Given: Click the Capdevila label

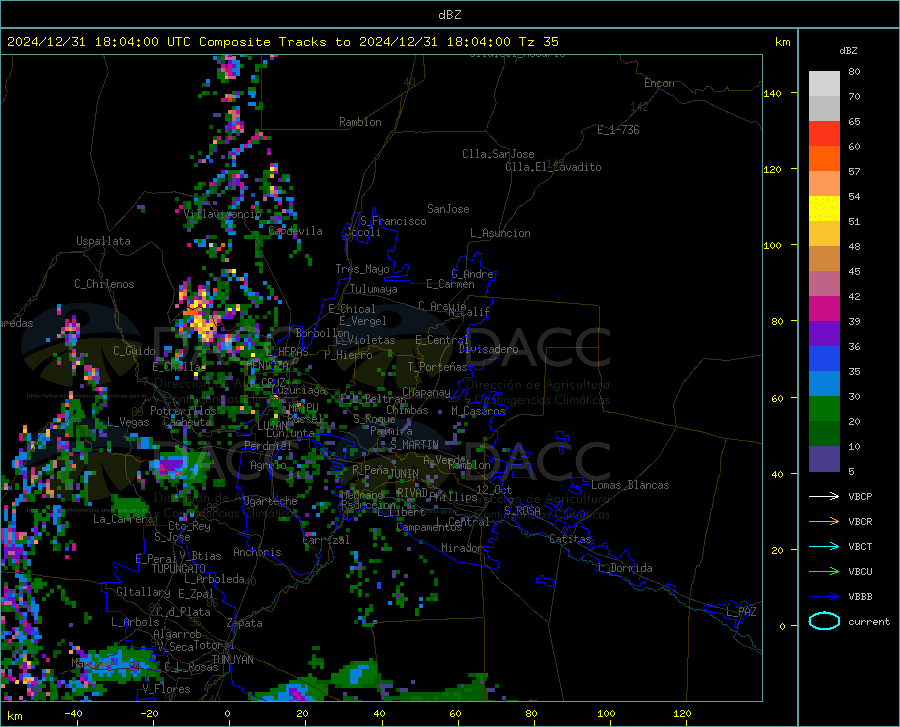Looking at the screenshot, I should tap(296, 231).
